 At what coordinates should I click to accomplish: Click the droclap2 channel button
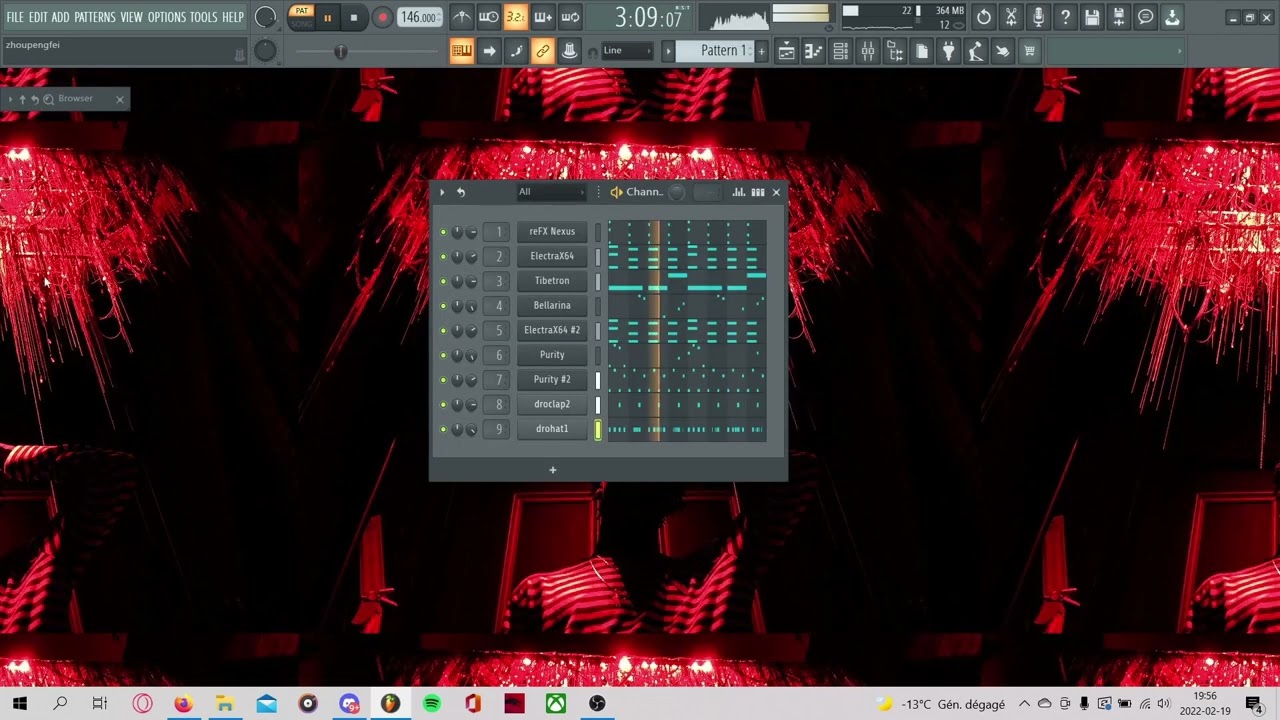(552, 404)
